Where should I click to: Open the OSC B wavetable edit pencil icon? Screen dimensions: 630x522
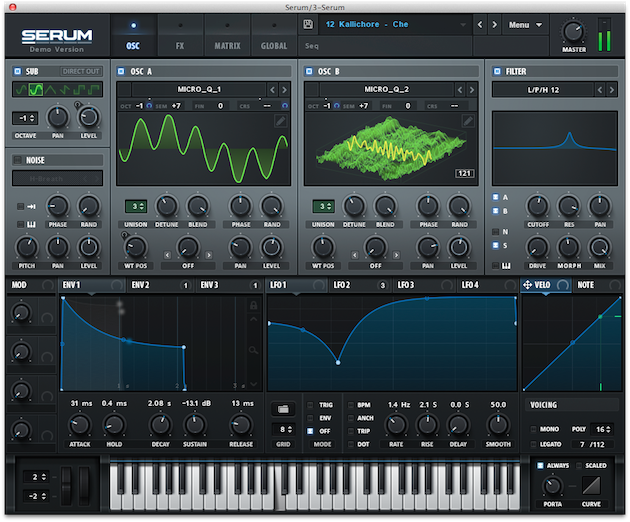point(468,121)
